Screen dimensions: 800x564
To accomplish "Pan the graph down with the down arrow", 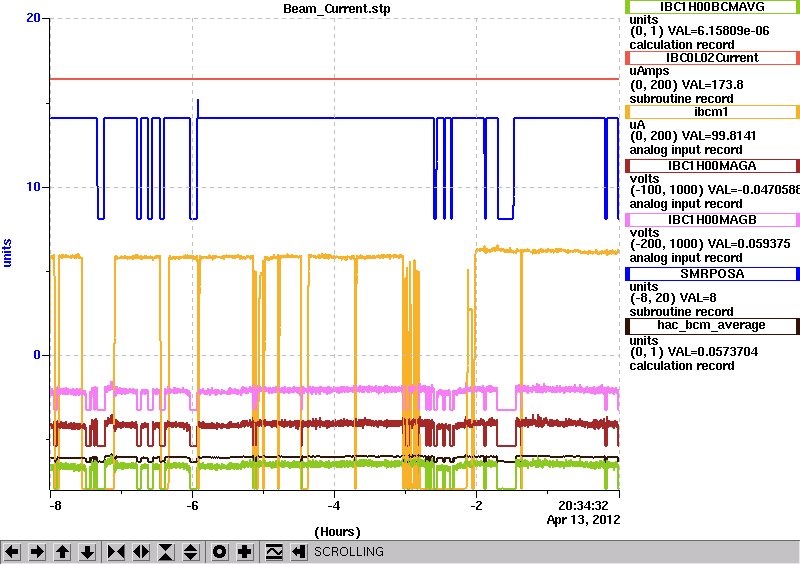I will pos(88,552).
